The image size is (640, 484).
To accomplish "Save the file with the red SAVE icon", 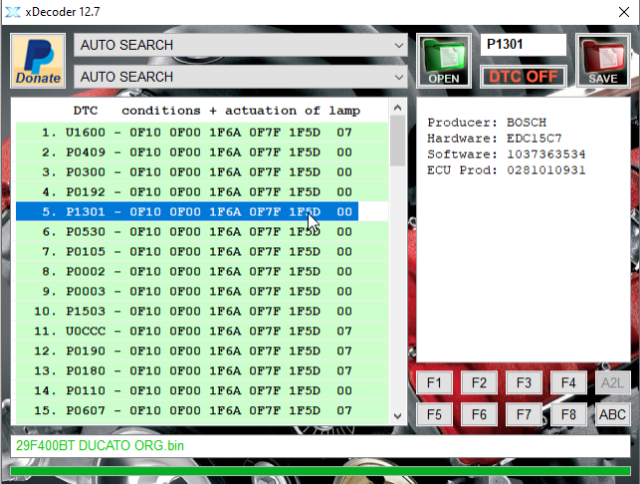I will (603, 61).
